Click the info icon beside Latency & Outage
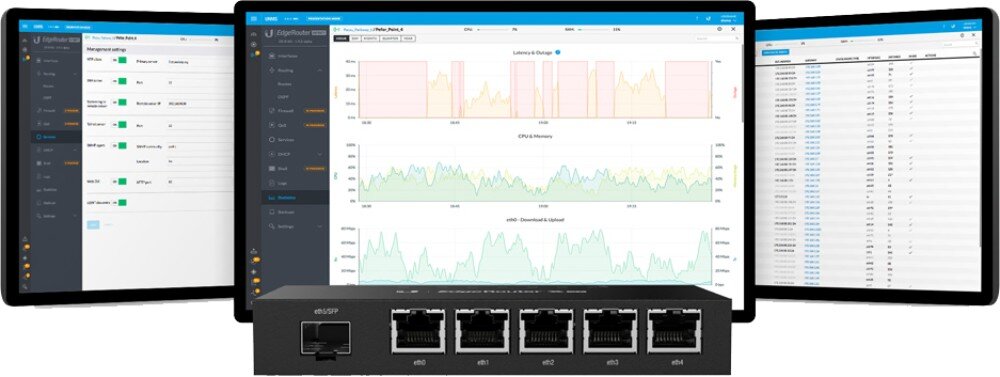 pos(557,52)
